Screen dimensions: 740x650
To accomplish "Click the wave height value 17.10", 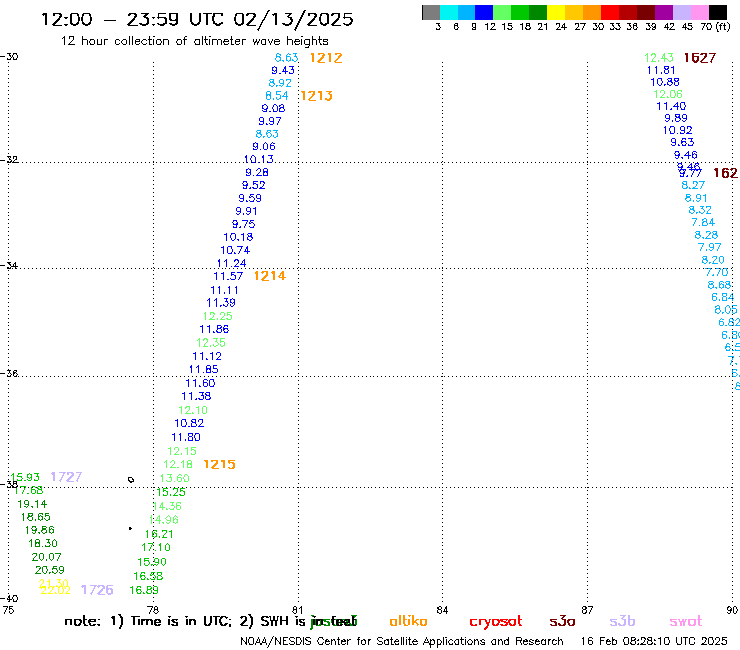I will coord(156,548).
